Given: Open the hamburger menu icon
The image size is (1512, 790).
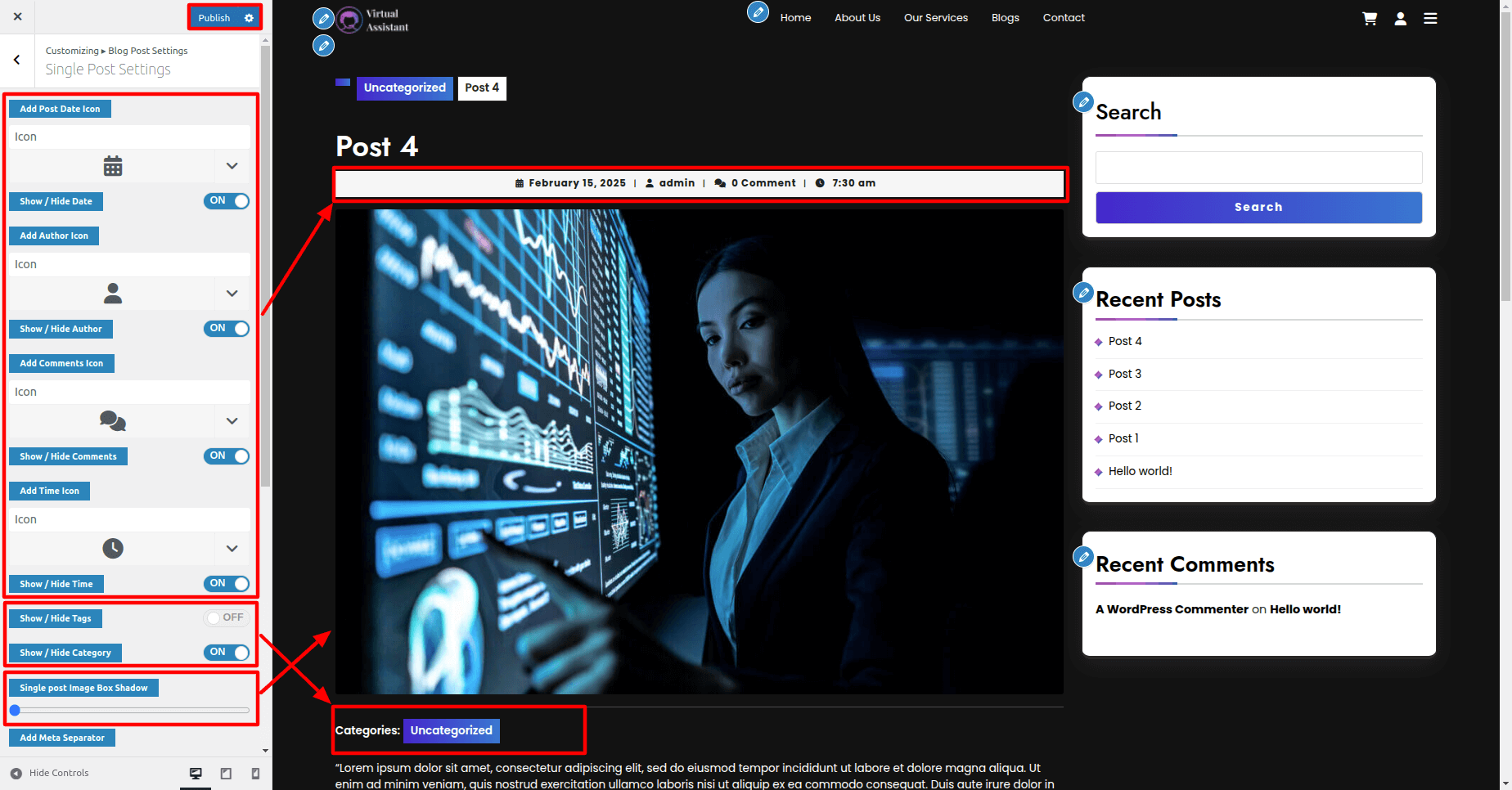Looking at the screenshot, I should click(1430, 18).
